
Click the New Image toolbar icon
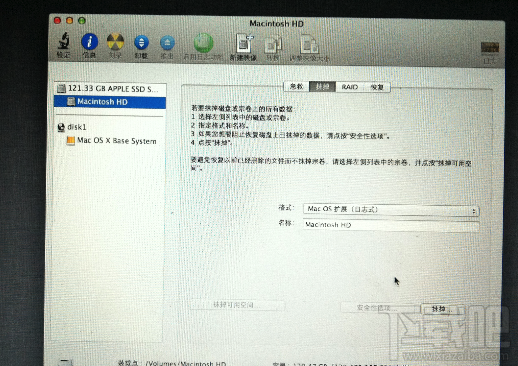tap(244, 43)
